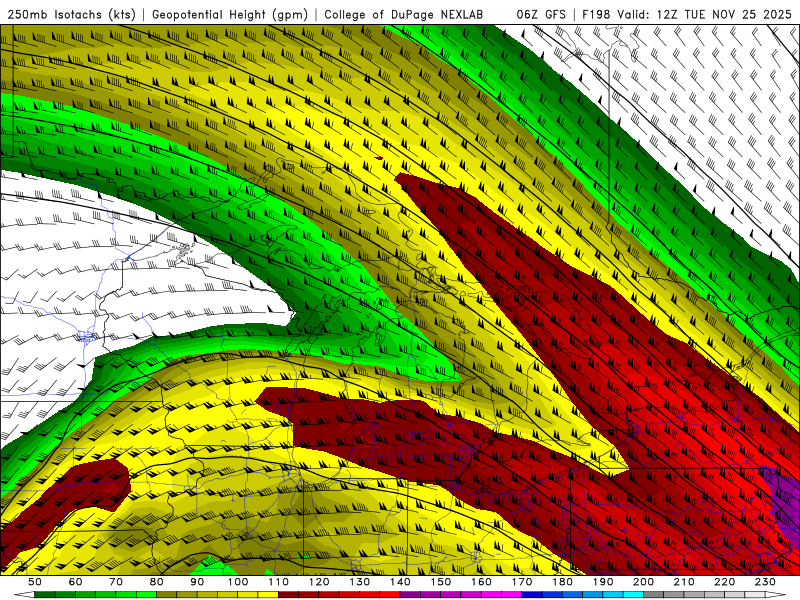Click the "F198" forecast hour text
Screen dimensions: 800x600
596,14
